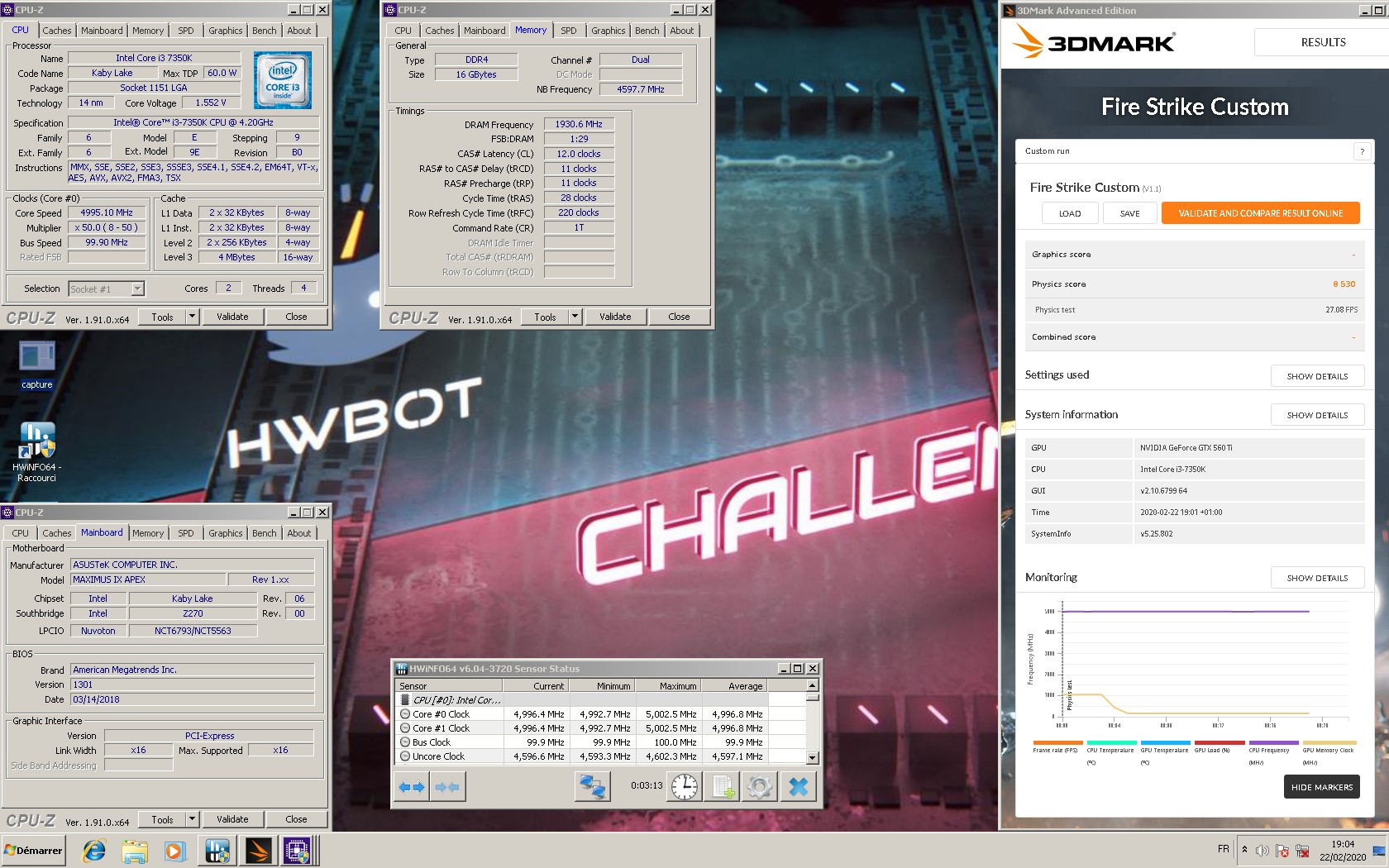
Task: Click FR language indicator in taskbar
Action: (x=1223, y=849)
